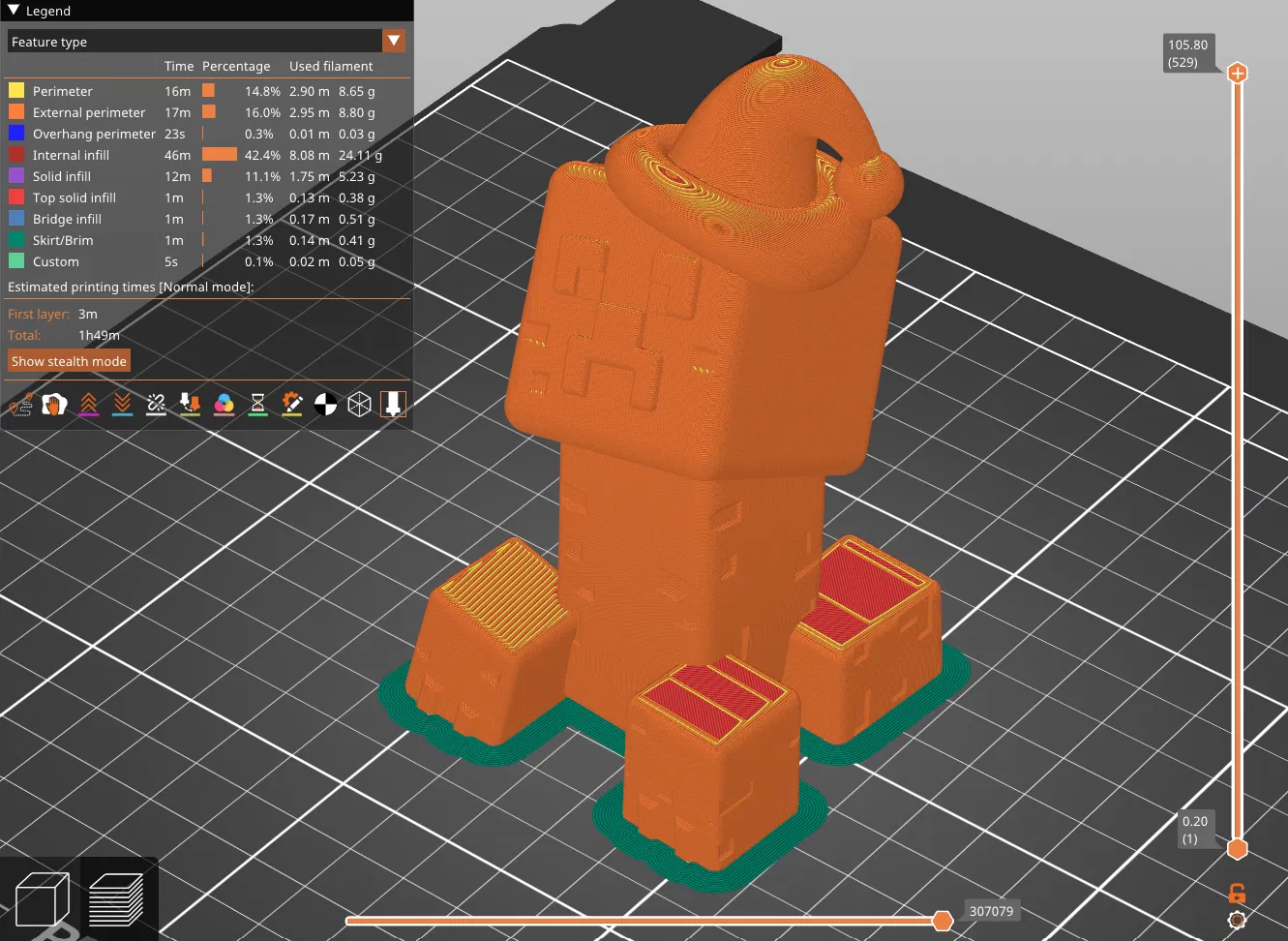Toggle Tool changes icon
This screenshot has width=1288, height=941.
coord(191,404)
